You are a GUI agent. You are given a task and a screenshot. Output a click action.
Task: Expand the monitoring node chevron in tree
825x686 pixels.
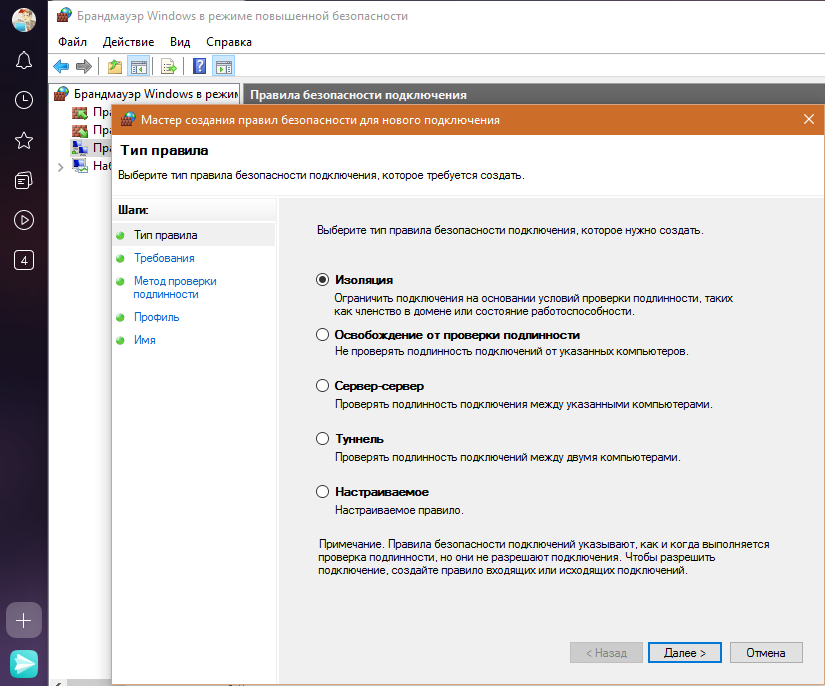click(x=61, y=167)
